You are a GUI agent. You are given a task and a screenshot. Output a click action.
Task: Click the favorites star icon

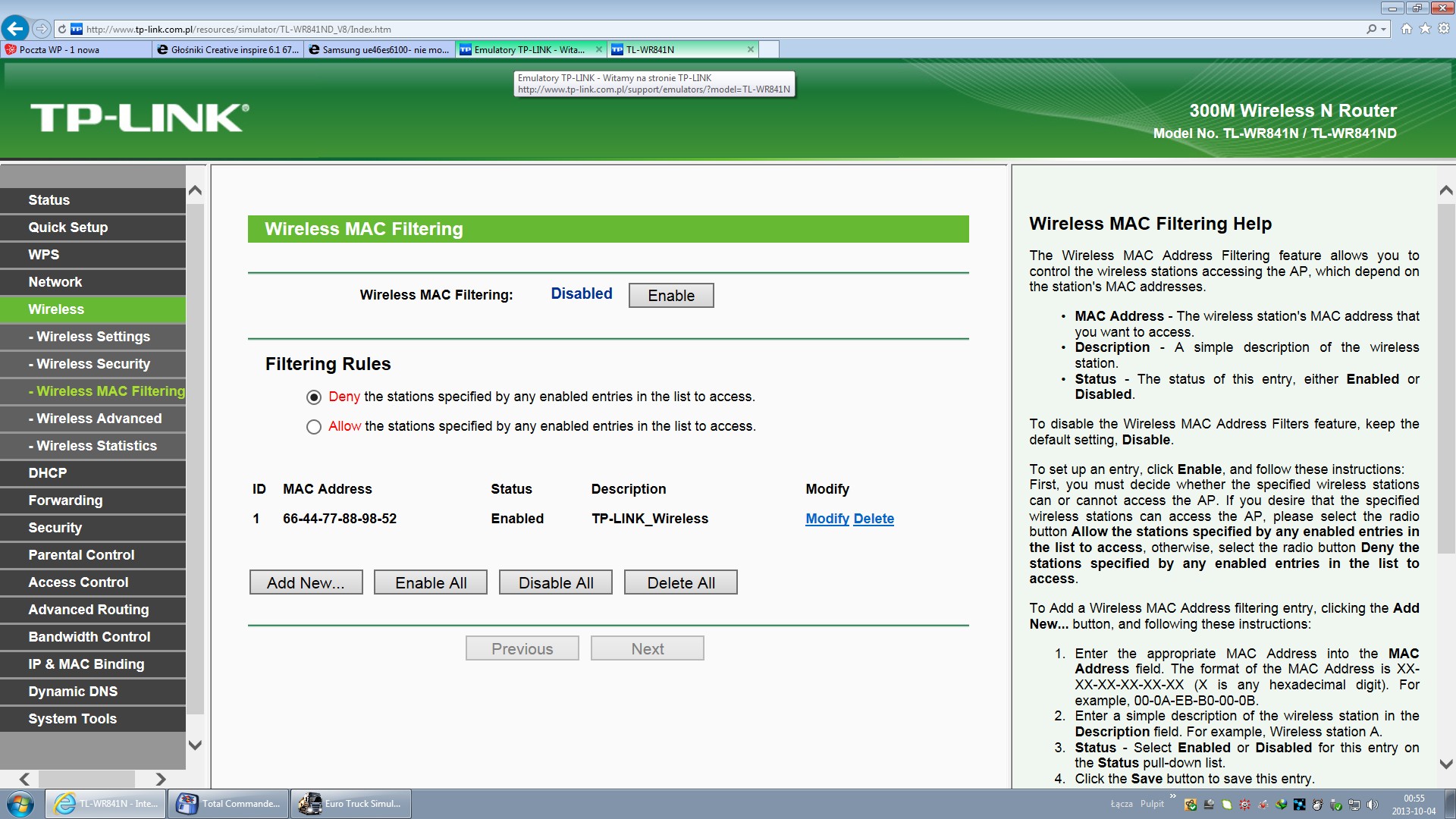click(x=1425, y=29)
